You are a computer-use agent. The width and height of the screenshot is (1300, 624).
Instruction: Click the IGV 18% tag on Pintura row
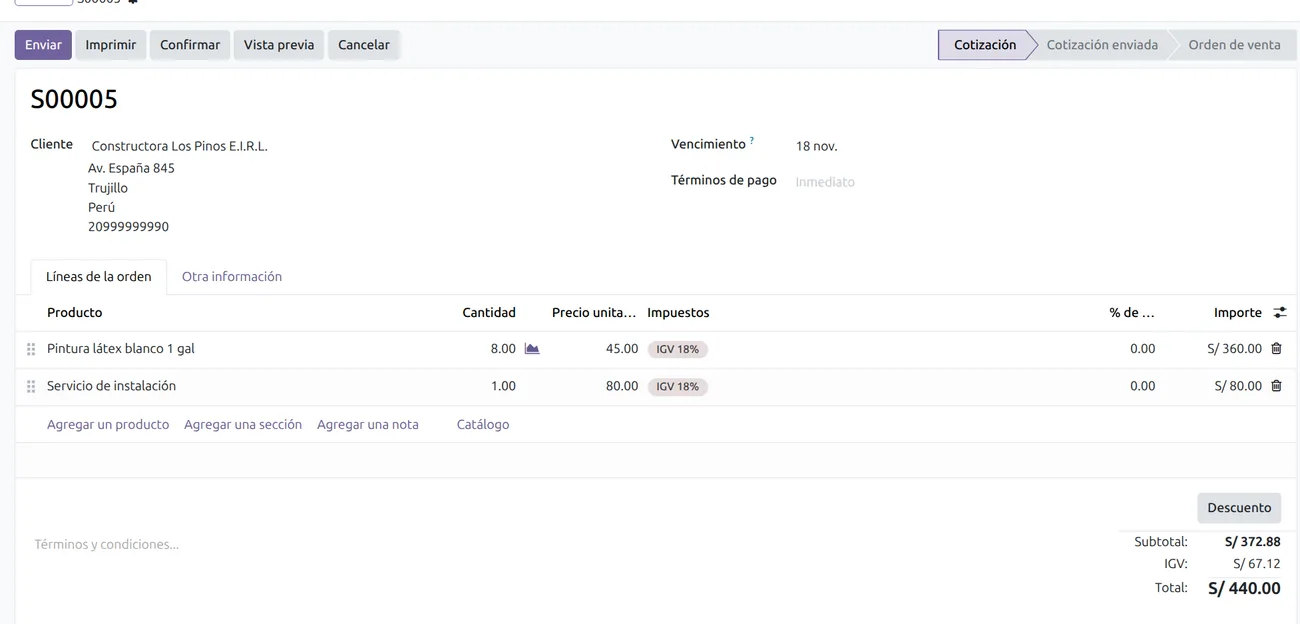pyautogui.click(x=678, y=350)
